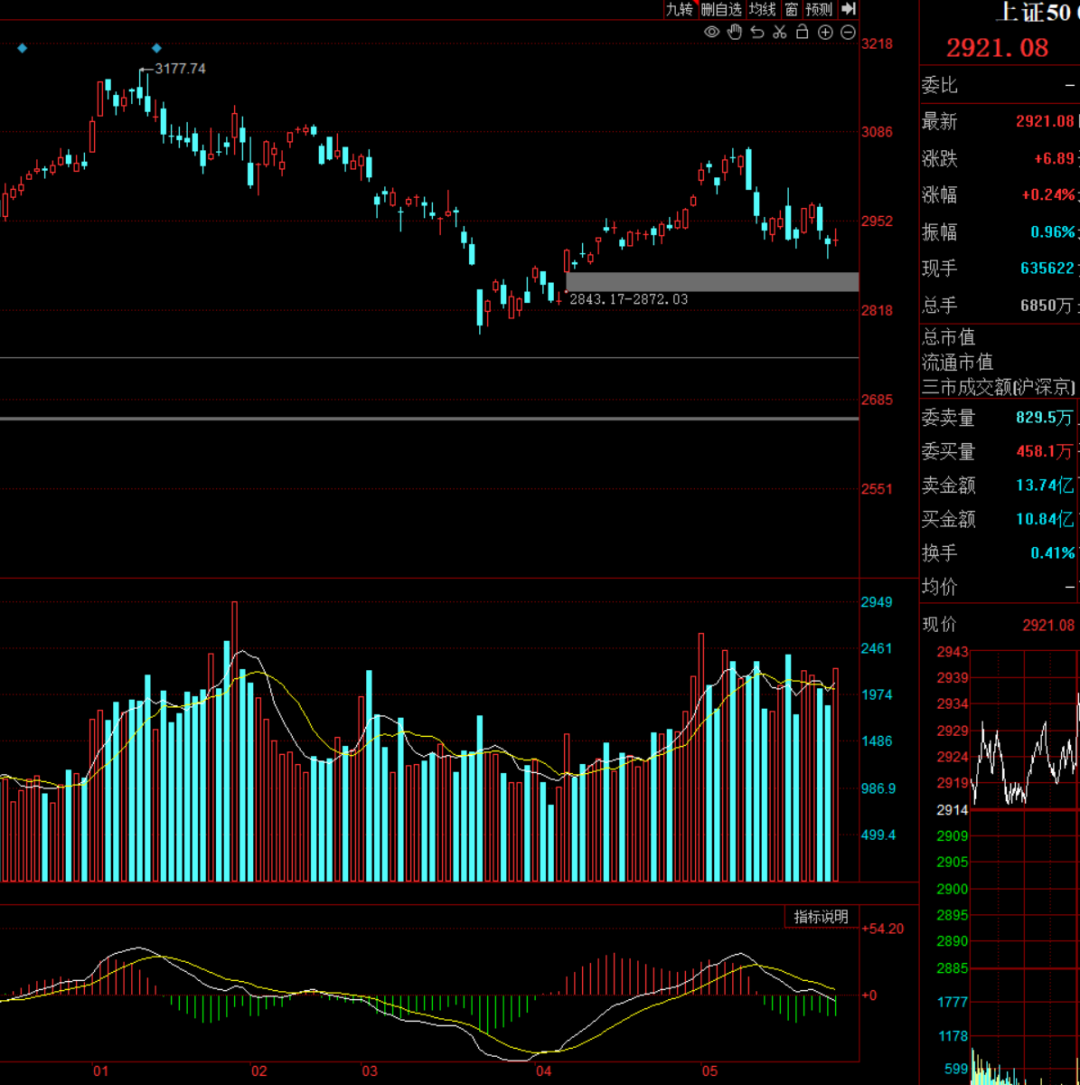
Task: Toggle the unlock padlock icon
Action: click(x=803, y=32)
